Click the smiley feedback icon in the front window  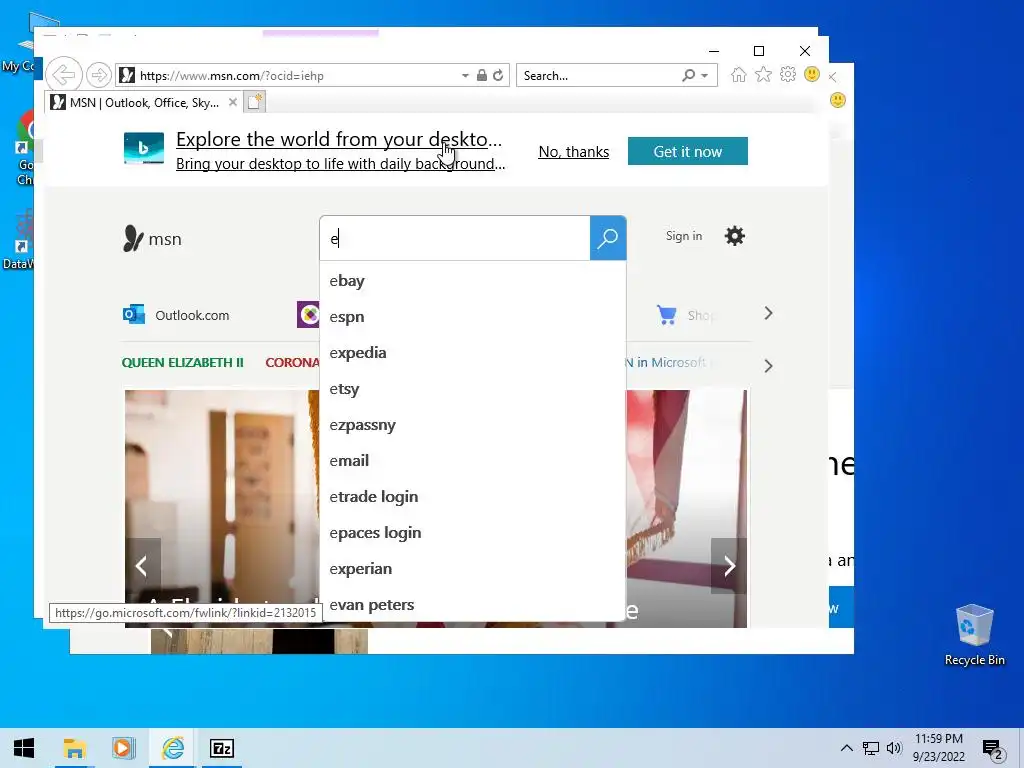pyautogui.click(x=812, y=74)
